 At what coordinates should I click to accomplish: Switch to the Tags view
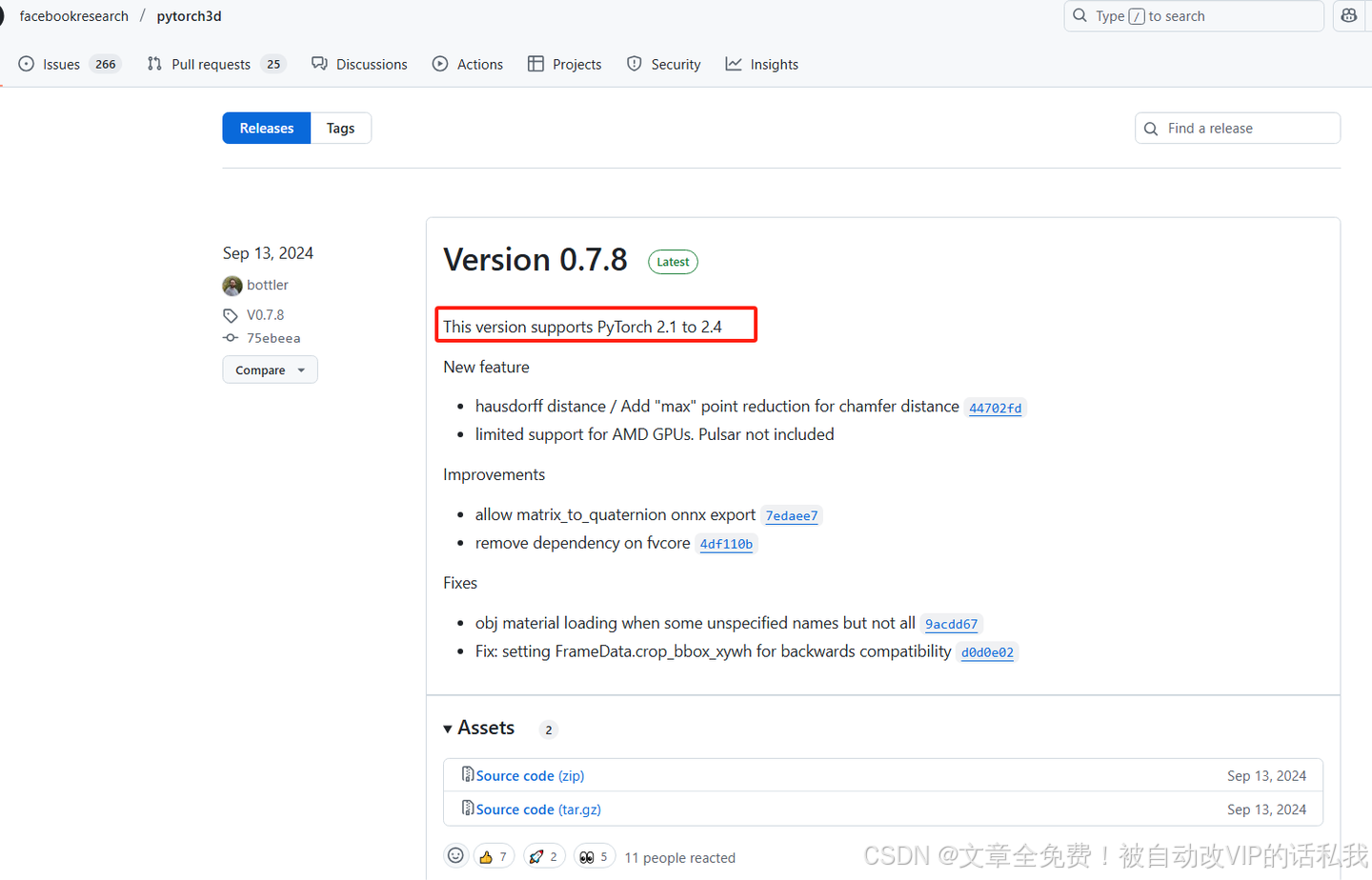coord(340,129)
